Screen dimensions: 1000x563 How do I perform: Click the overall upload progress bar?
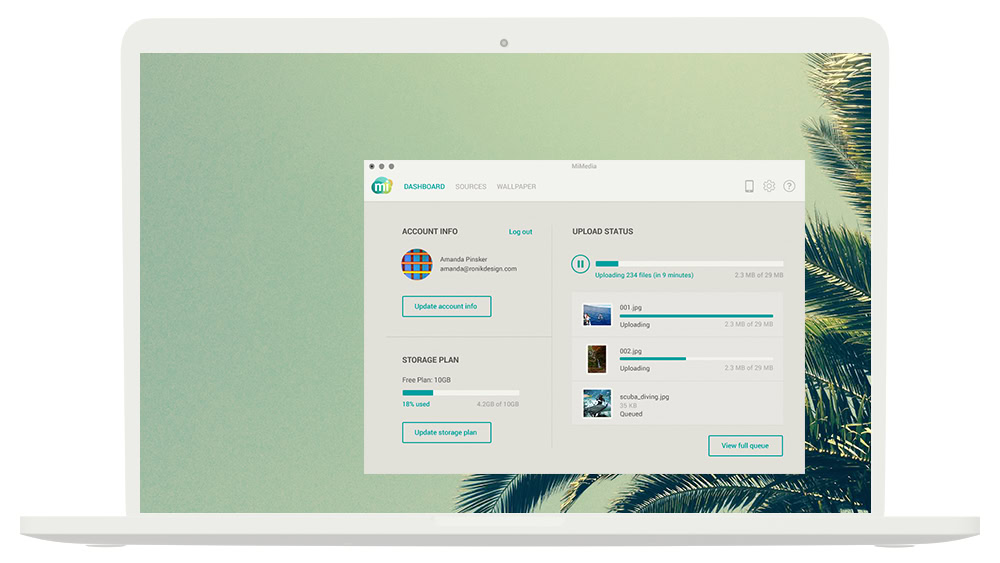pos(689,263)
